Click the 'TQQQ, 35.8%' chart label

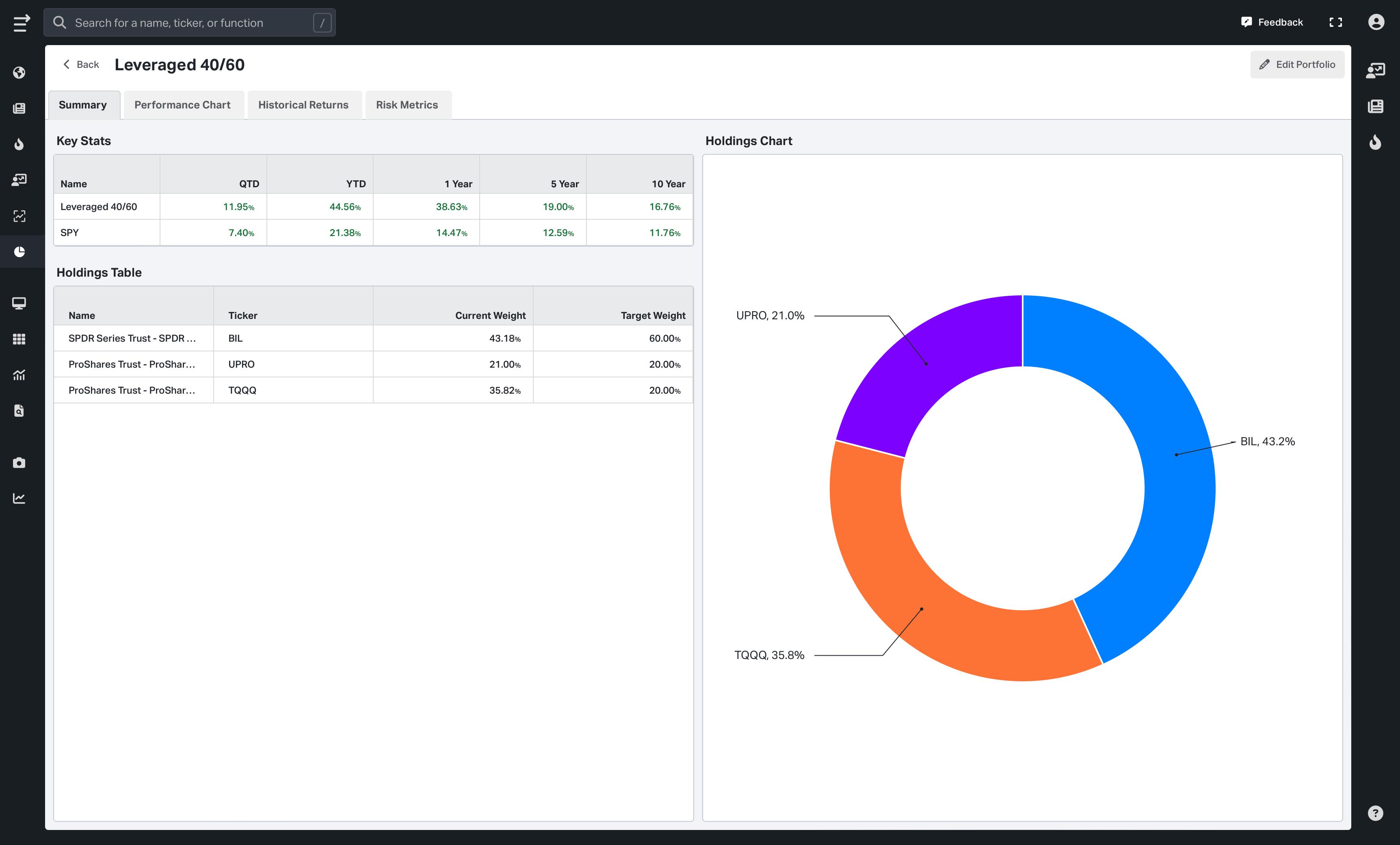(x=769, y=655)
